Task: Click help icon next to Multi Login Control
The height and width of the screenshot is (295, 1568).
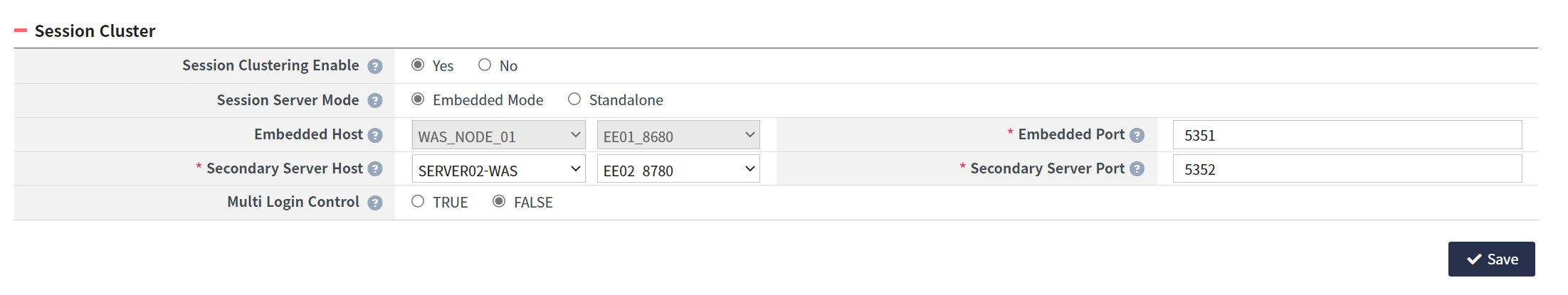Action: 375,203
